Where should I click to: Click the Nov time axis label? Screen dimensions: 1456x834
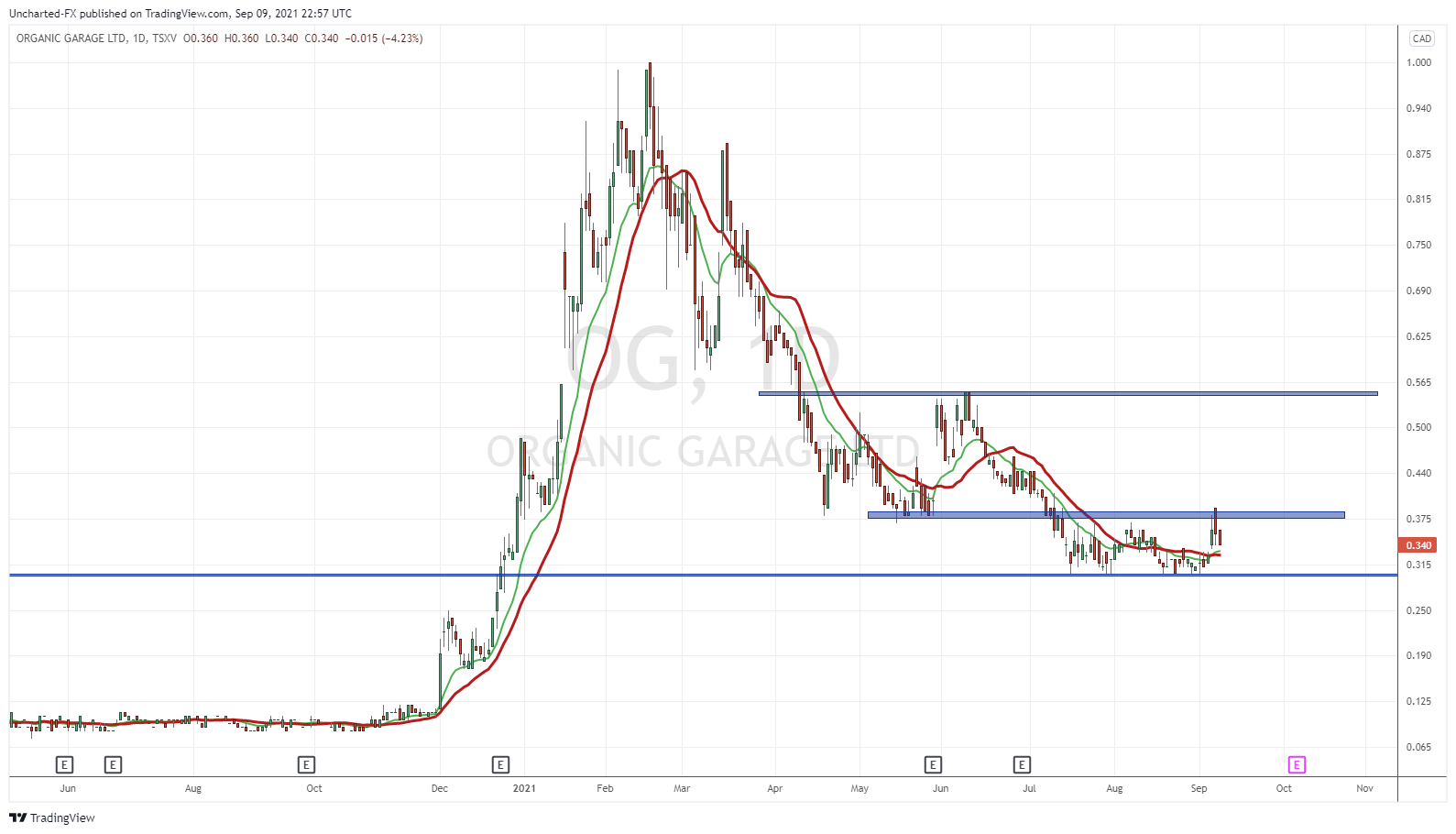coord(1364,788)
